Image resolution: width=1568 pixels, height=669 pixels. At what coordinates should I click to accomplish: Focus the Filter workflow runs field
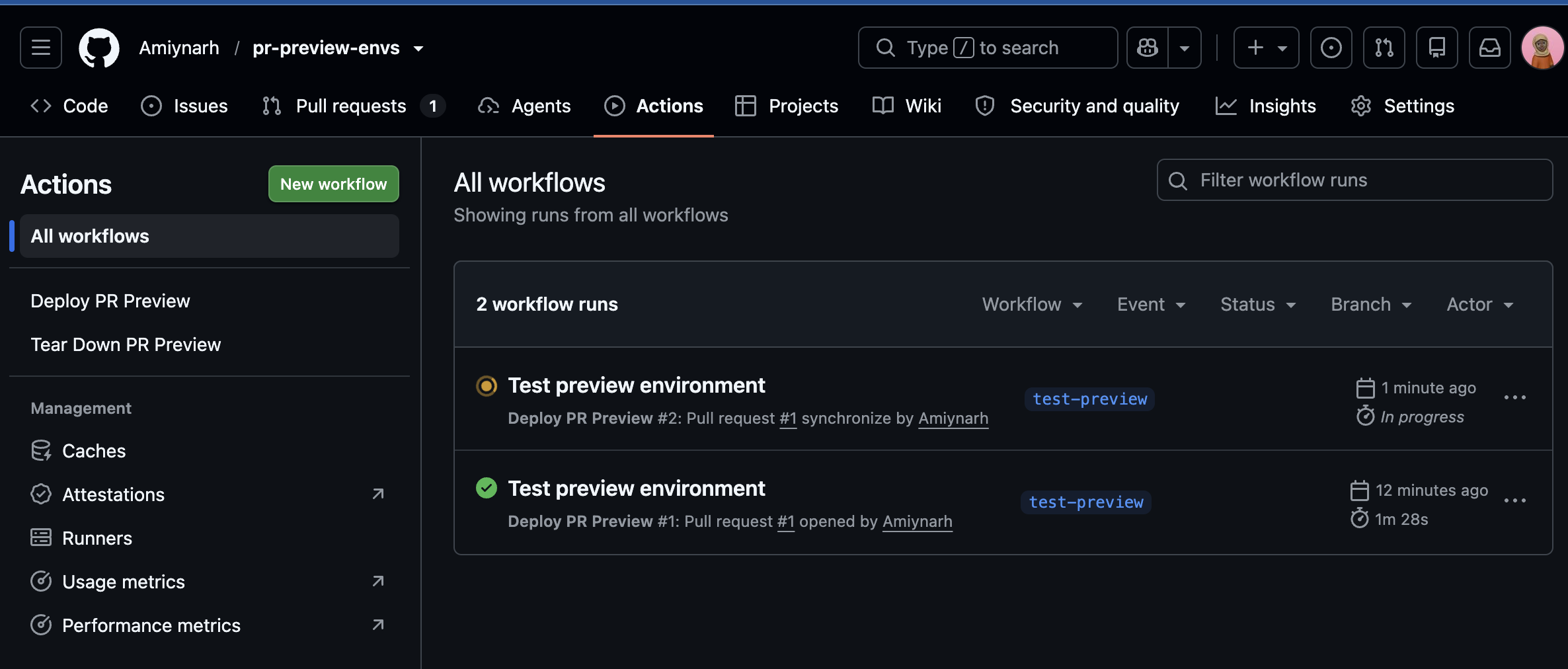pyautogui.click(x=1354, y=180)
